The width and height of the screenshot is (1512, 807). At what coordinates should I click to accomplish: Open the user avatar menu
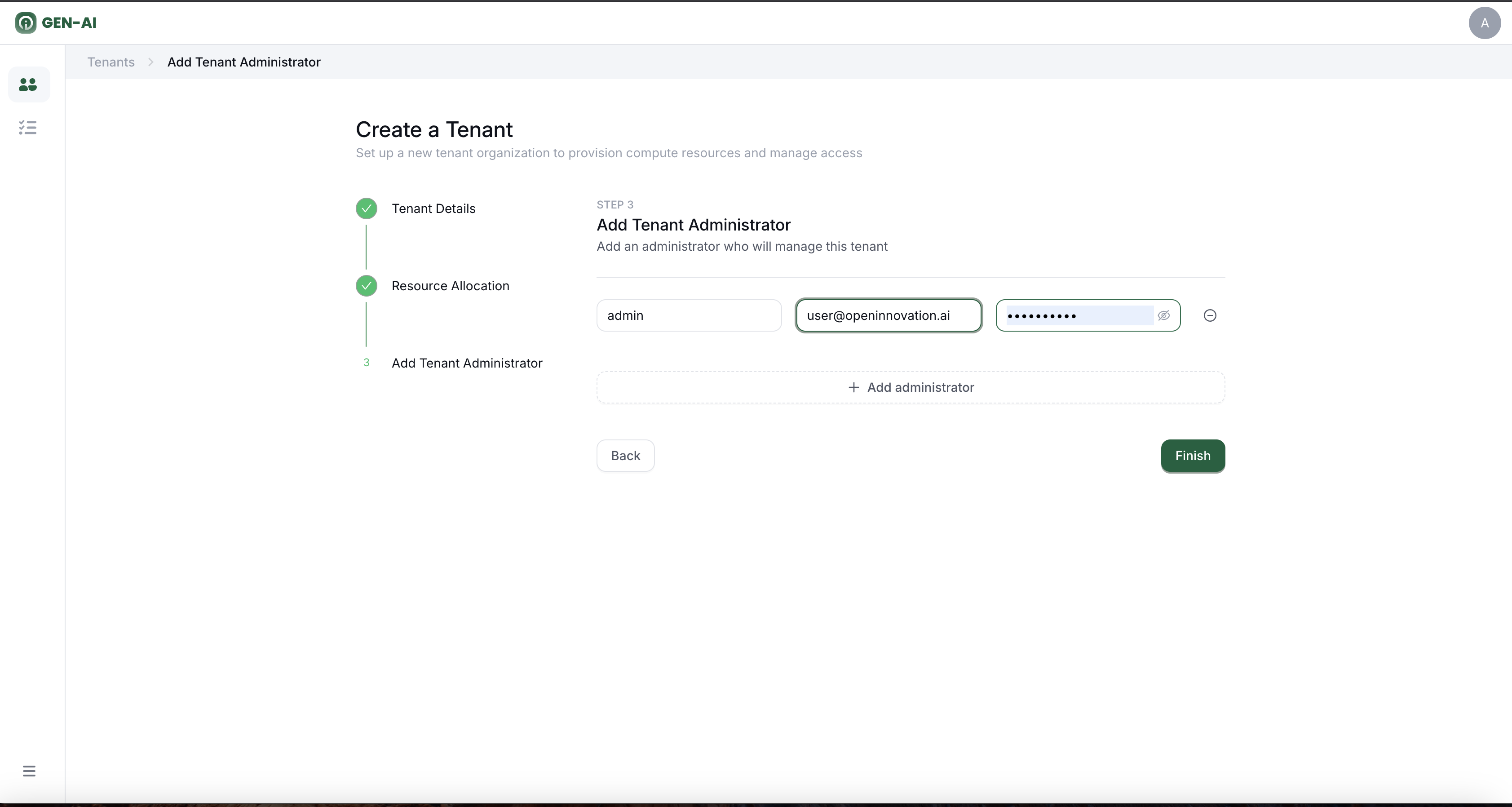pyautogui.click(x=1484, y=23)
